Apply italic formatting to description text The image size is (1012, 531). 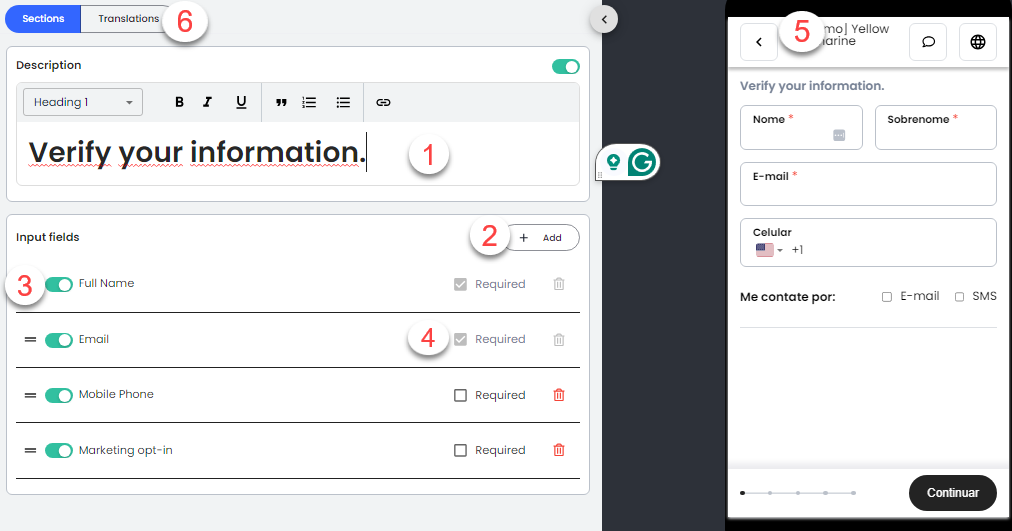point(208,102)
